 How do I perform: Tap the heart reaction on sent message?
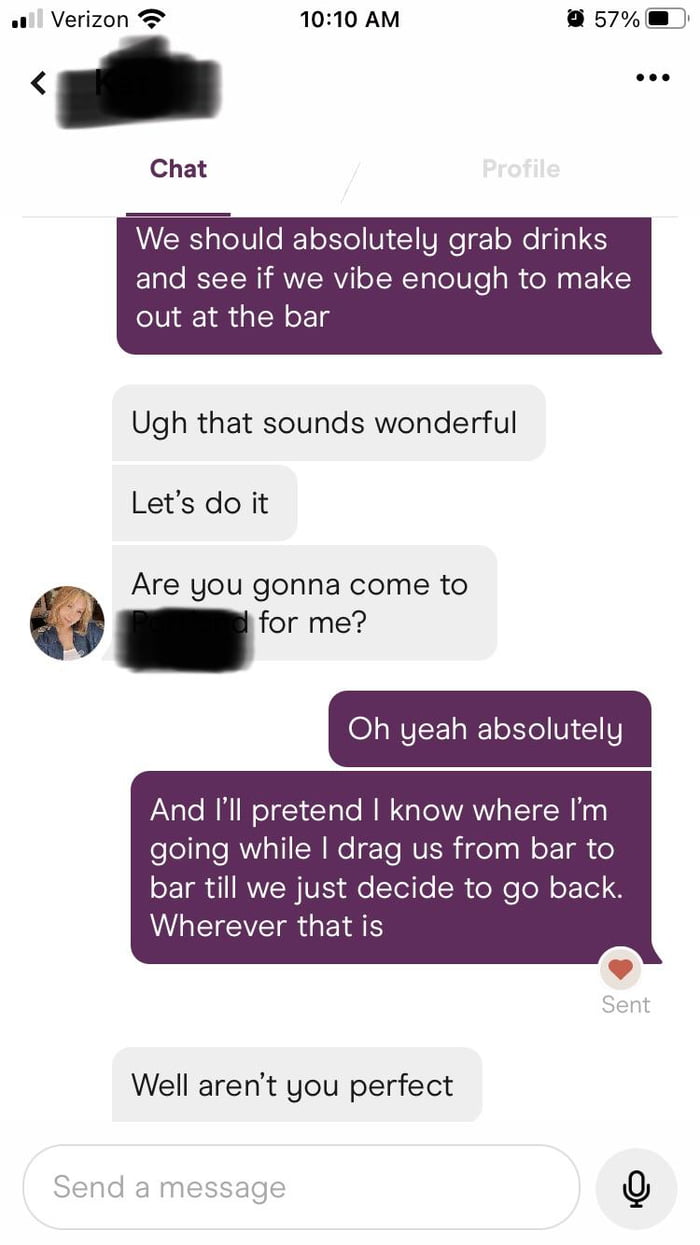pos(621,968)
